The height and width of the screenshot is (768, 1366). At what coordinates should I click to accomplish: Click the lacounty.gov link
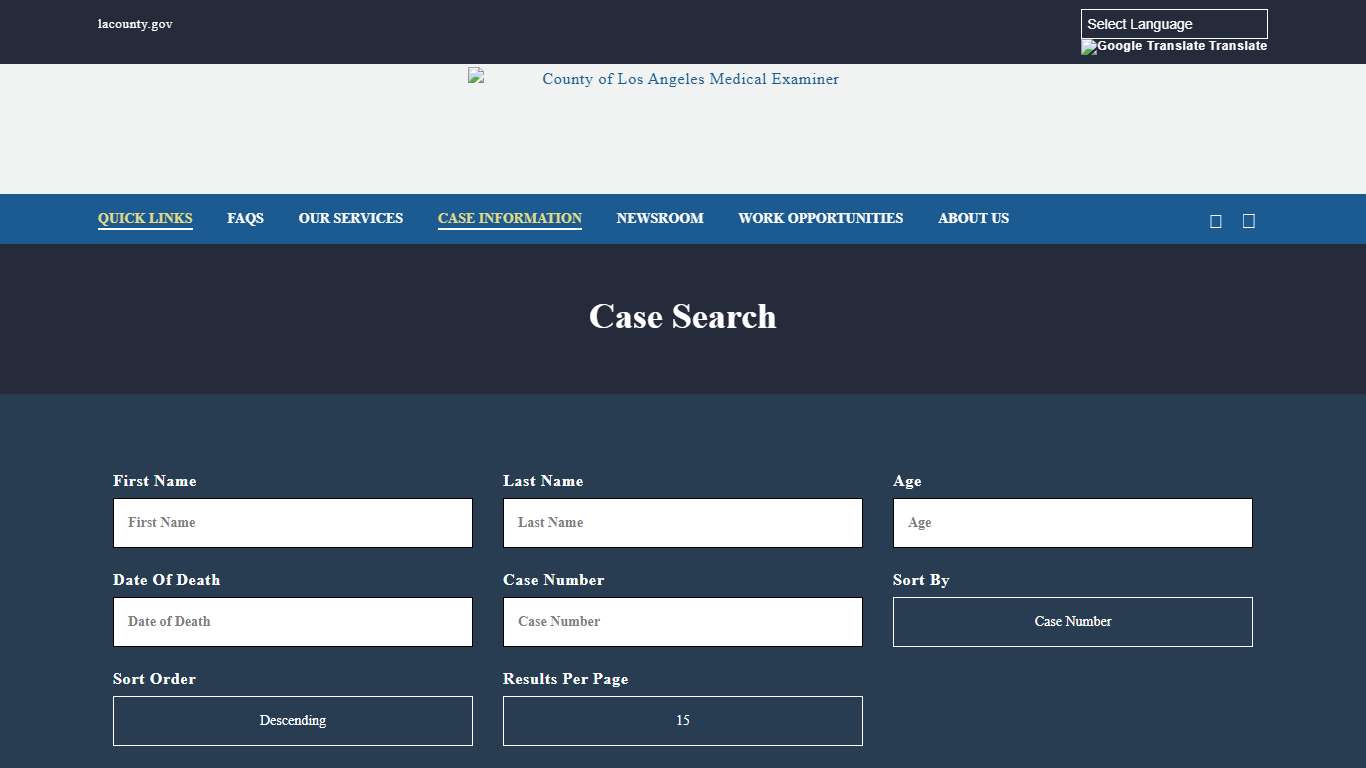pos(134,23)
